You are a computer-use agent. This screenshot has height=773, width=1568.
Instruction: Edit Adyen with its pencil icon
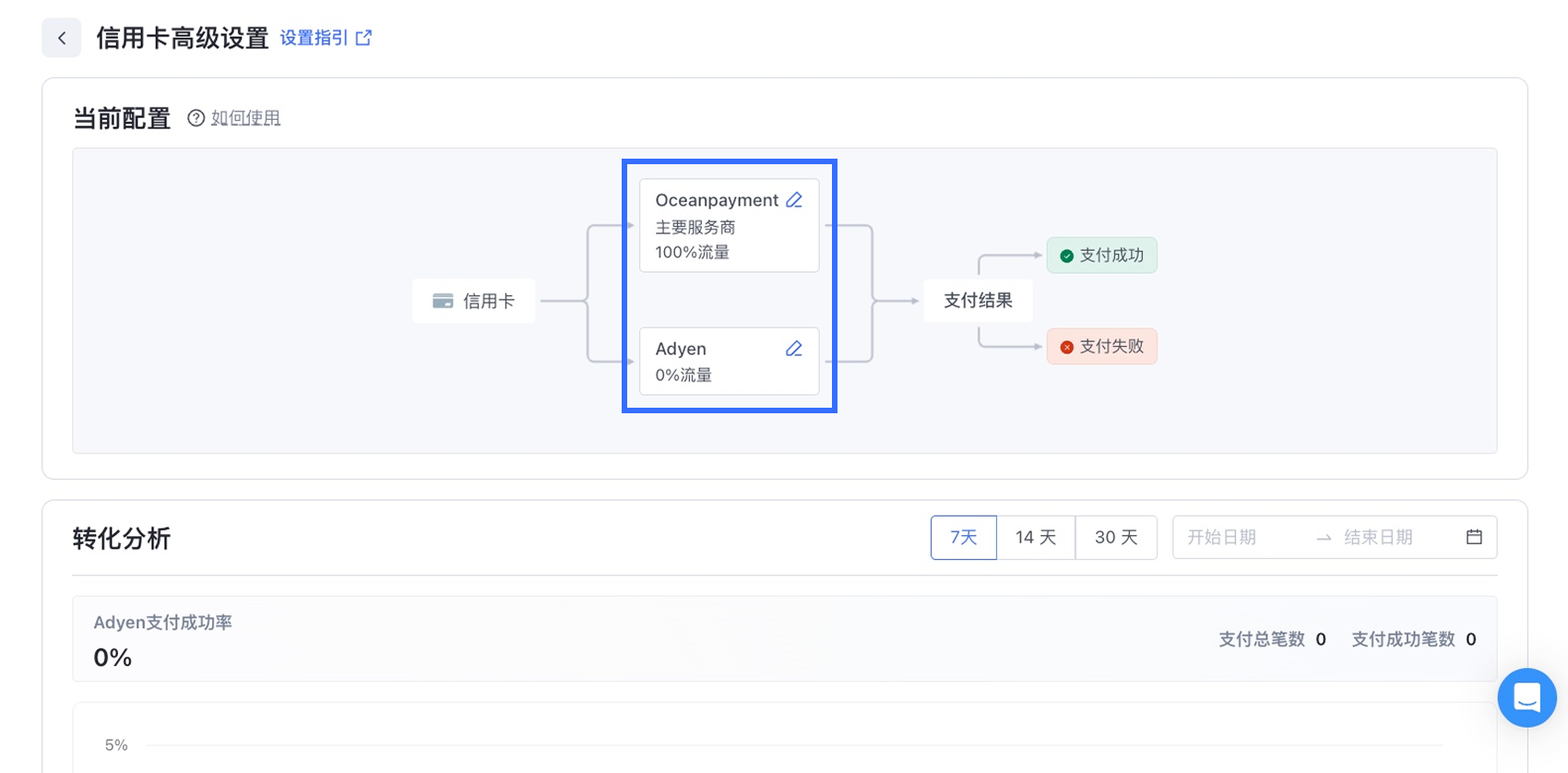point(794,349)
